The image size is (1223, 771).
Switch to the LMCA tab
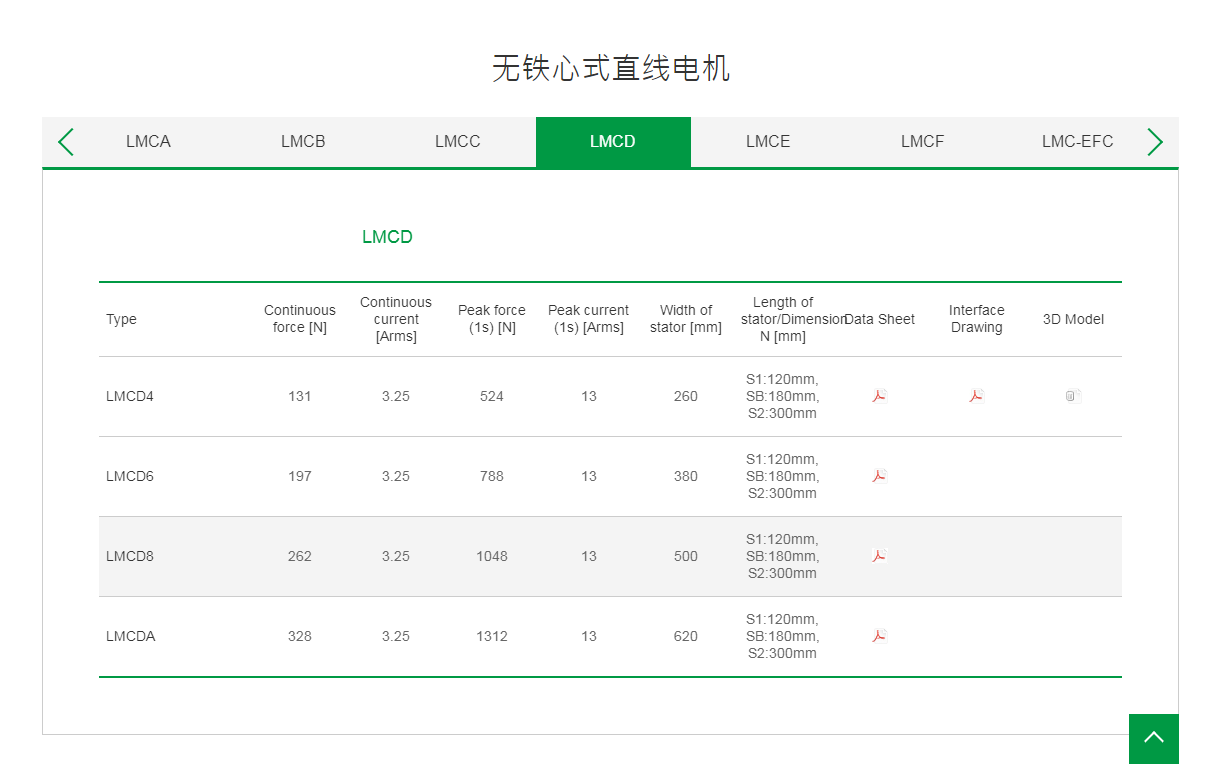pos(148,142)
